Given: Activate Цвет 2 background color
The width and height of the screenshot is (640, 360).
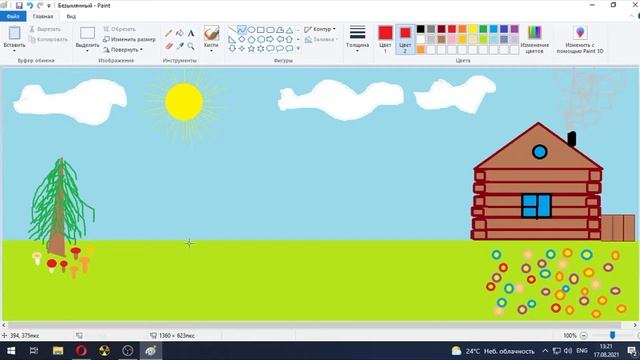Looking at the screenshot, I should (405, 39).
